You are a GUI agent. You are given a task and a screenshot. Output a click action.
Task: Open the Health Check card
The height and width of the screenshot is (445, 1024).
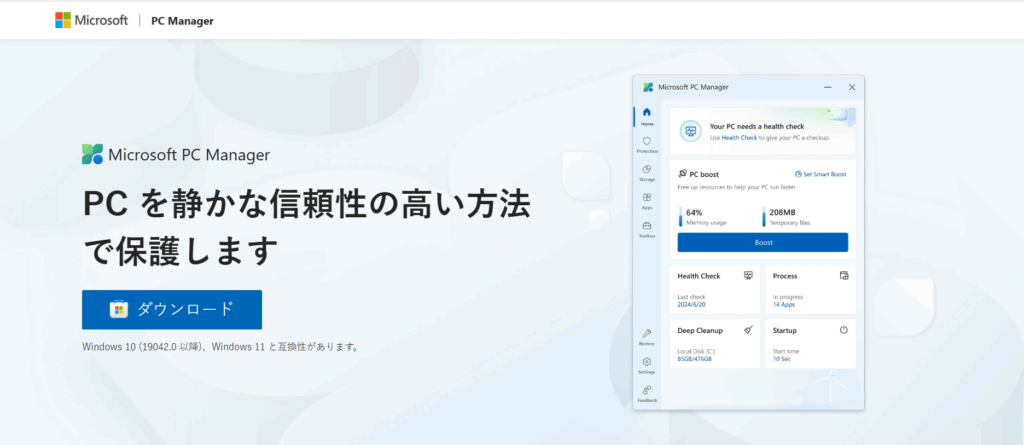click(x=715, y=289)
